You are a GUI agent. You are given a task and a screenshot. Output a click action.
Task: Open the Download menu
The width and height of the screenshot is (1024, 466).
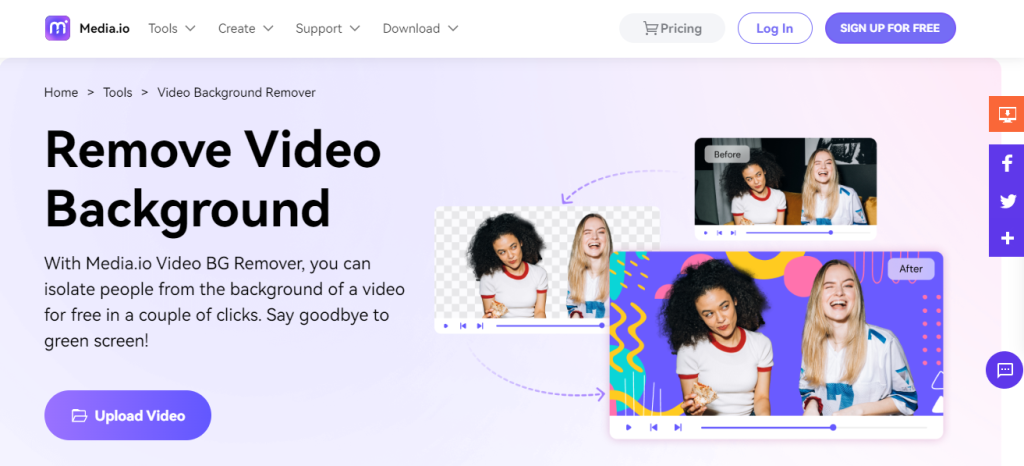pyautogui.click(x=421, y=29)
